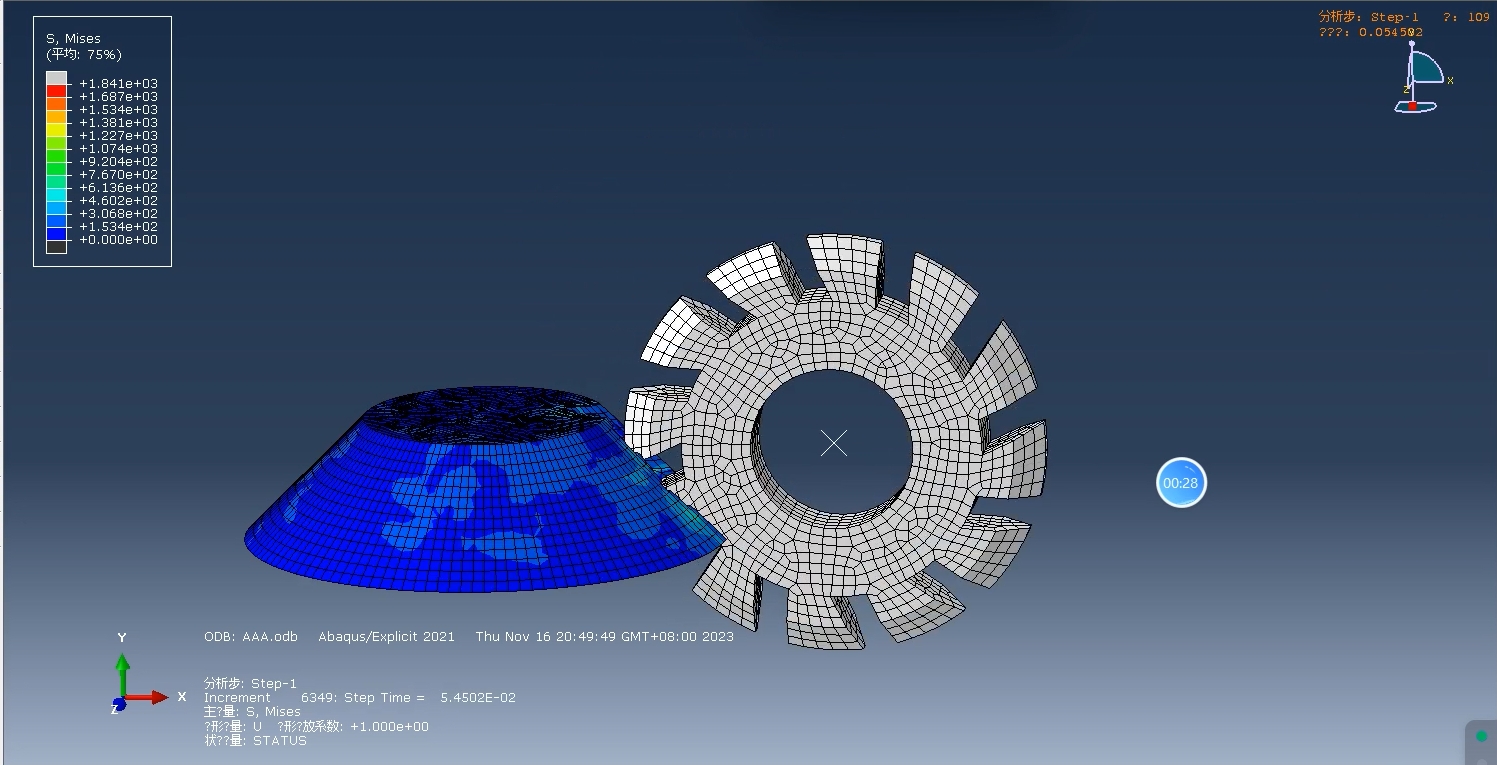
Task: Click the "Abaqus/Explicit 2021" label
Action: [x=386, y=636]
